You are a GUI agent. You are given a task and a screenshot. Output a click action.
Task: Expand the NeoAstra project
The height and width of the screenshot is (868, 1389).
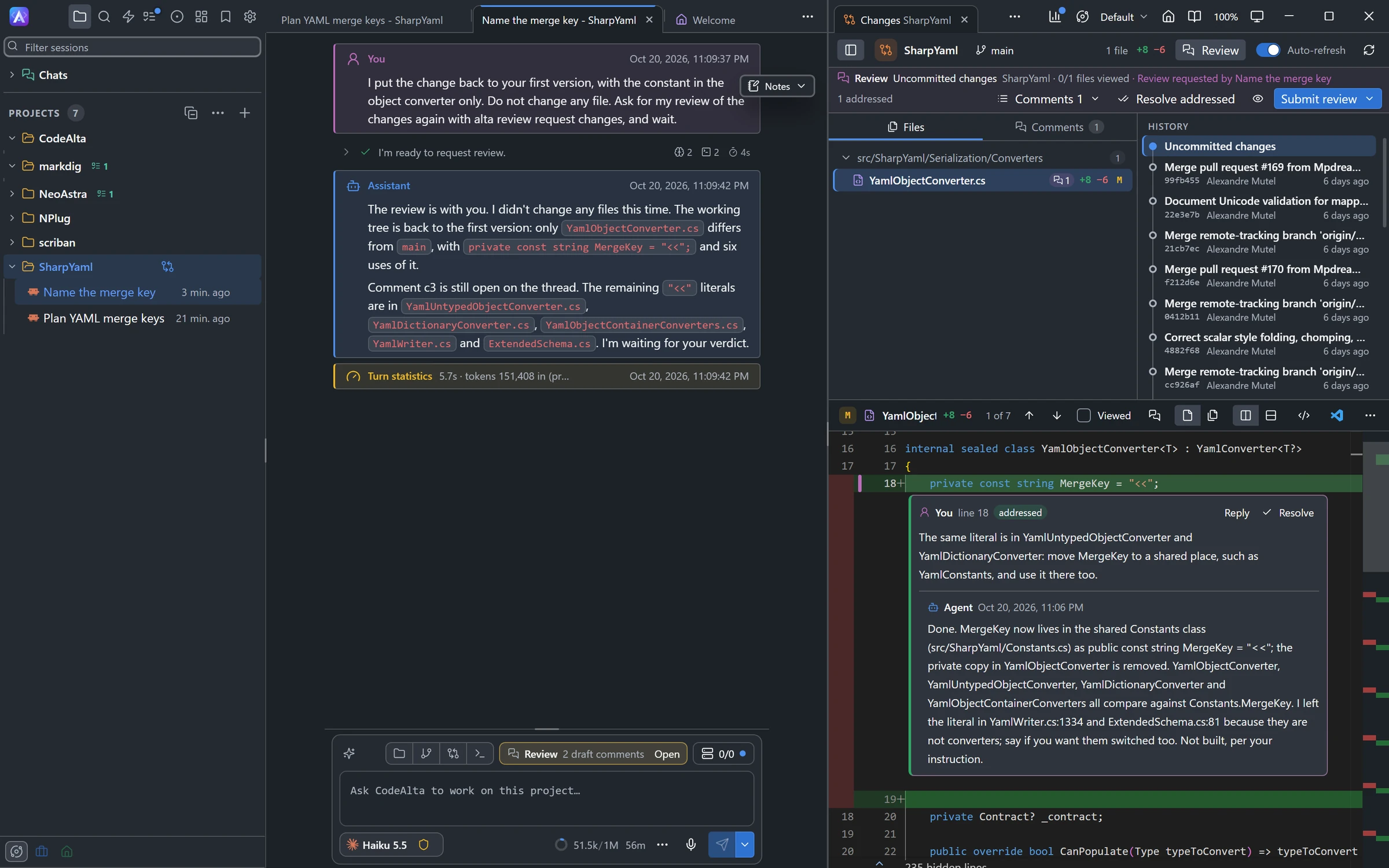point(12,194)
